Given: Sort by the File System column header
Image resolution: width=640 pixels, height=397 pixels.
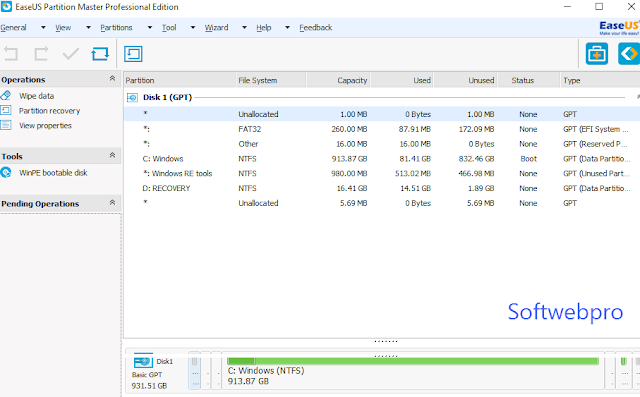Looking at the screenshot, I should coord(271,80).
